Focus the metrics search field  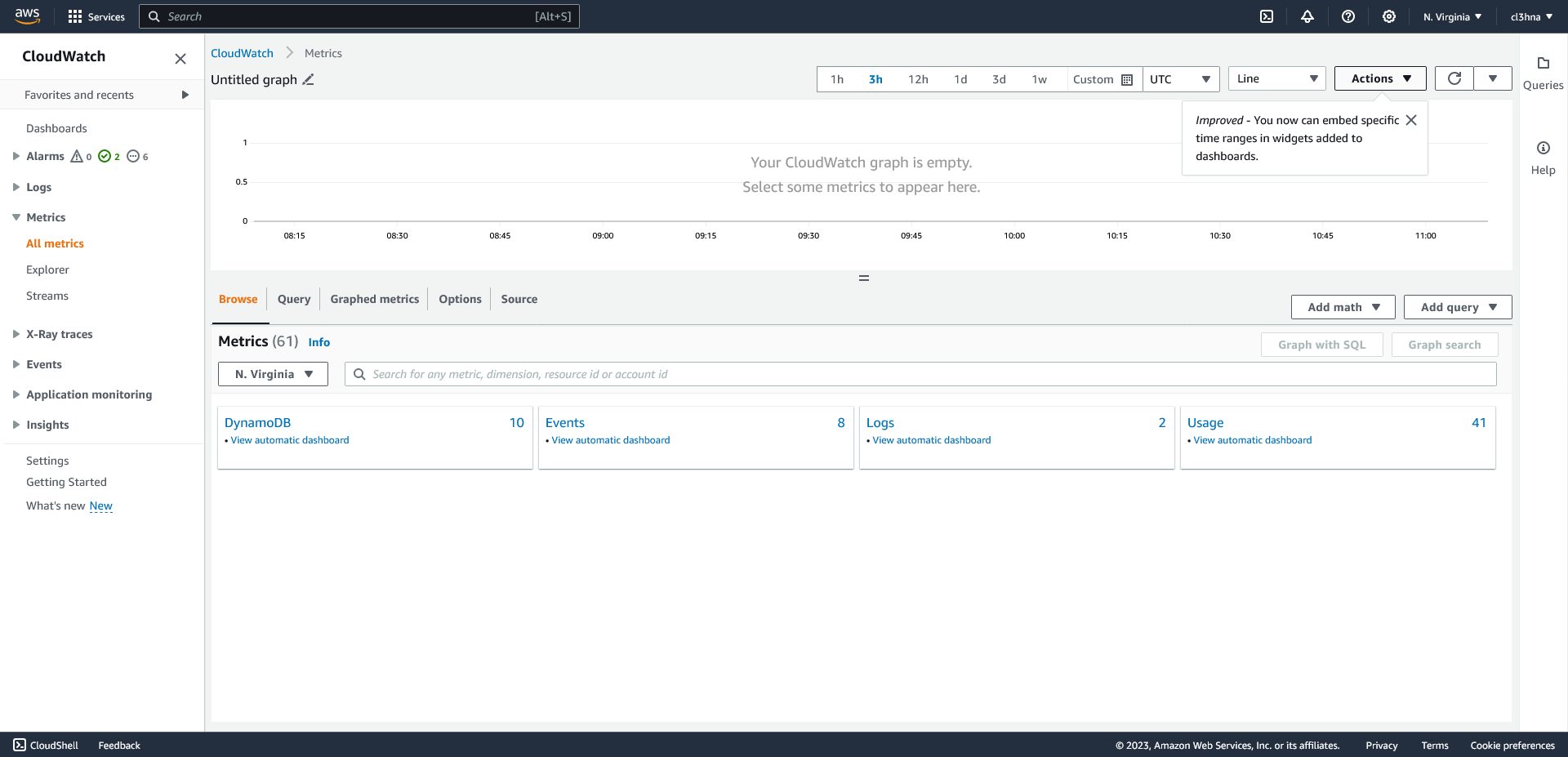coord(920,374)
